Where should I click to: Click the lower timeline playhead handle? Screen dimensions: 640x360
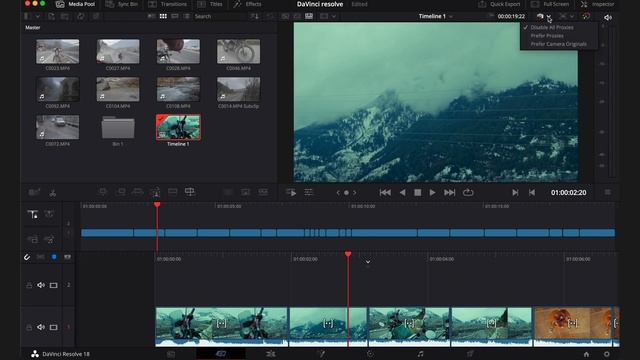point(348,254)
